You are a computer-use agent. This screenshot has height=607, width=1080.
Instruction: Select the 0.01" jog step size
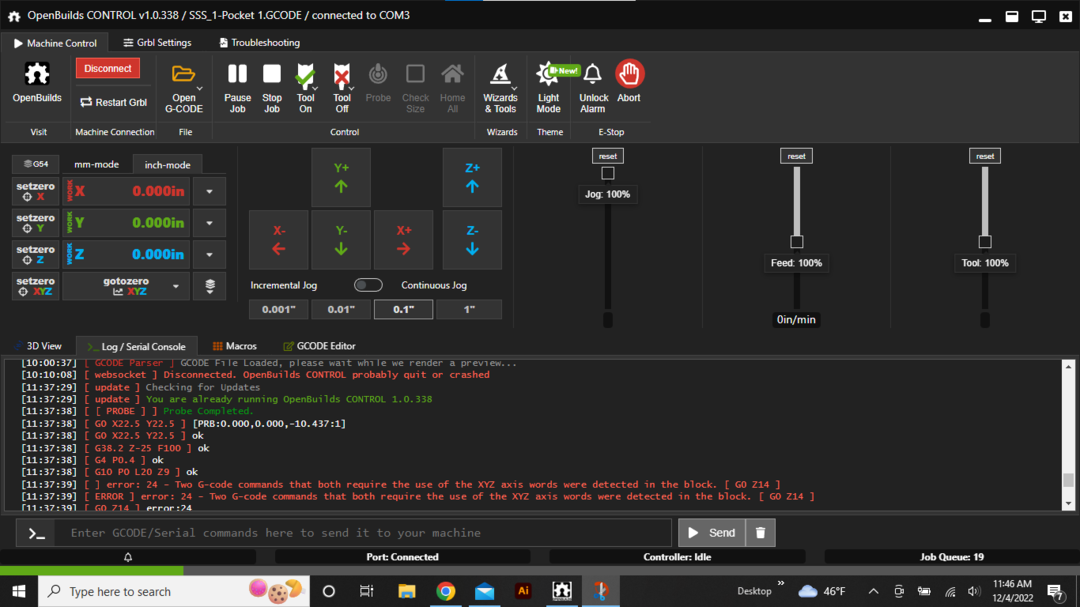pos(341,310)
